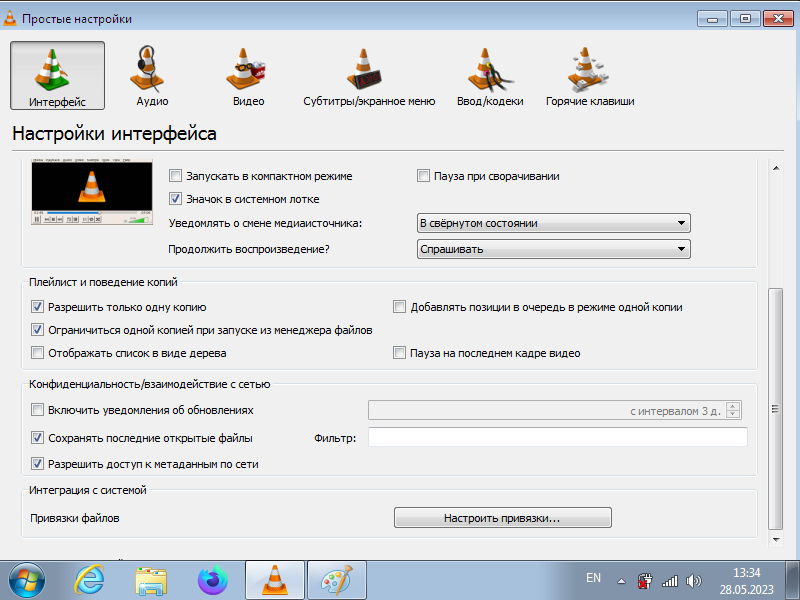Increase update interval with up arrow
The width and height of the screenshot is (800, 600).
(733, 406)
